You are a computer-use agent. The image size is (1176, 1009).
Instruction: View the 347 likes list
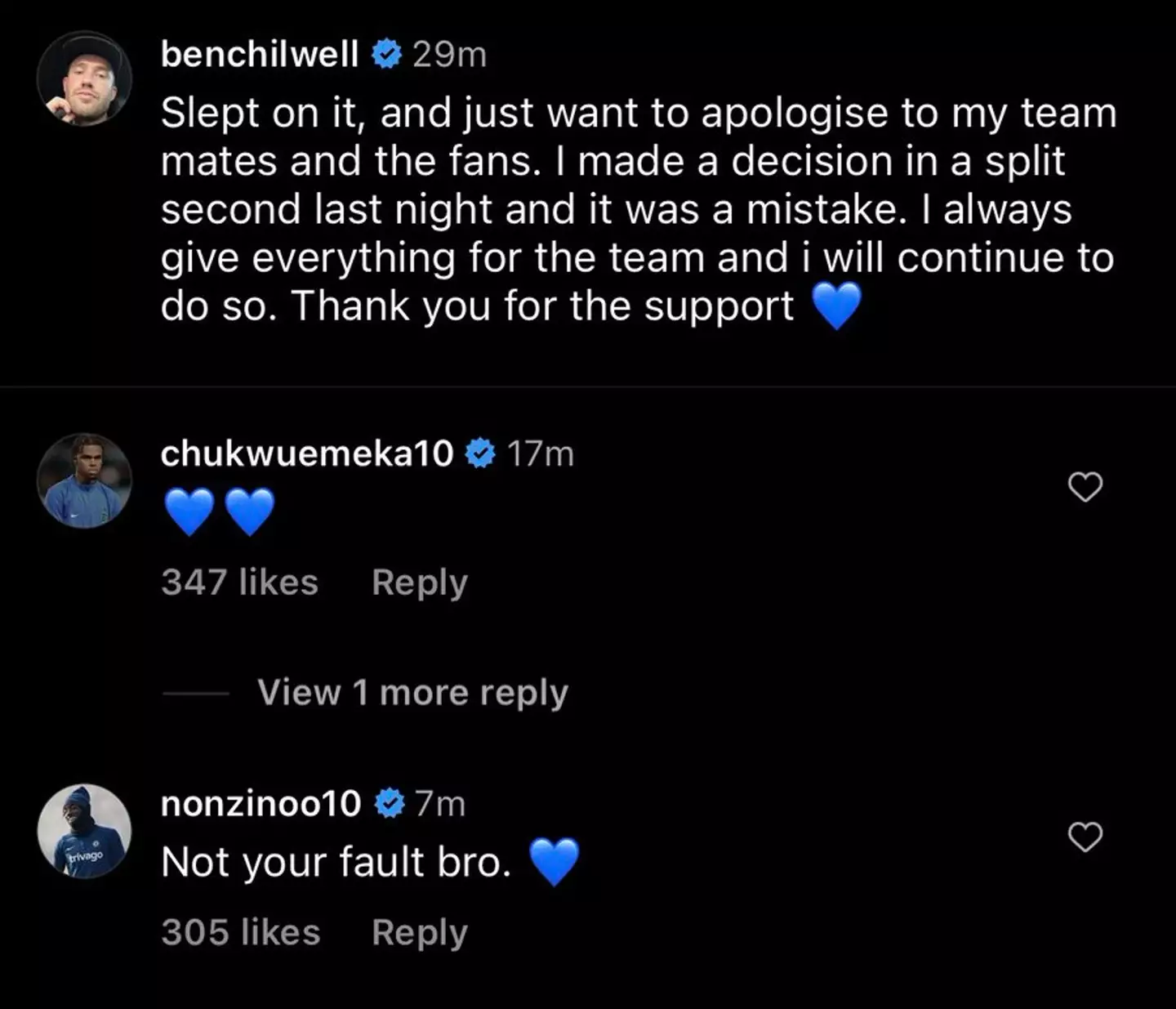[239, 583]
